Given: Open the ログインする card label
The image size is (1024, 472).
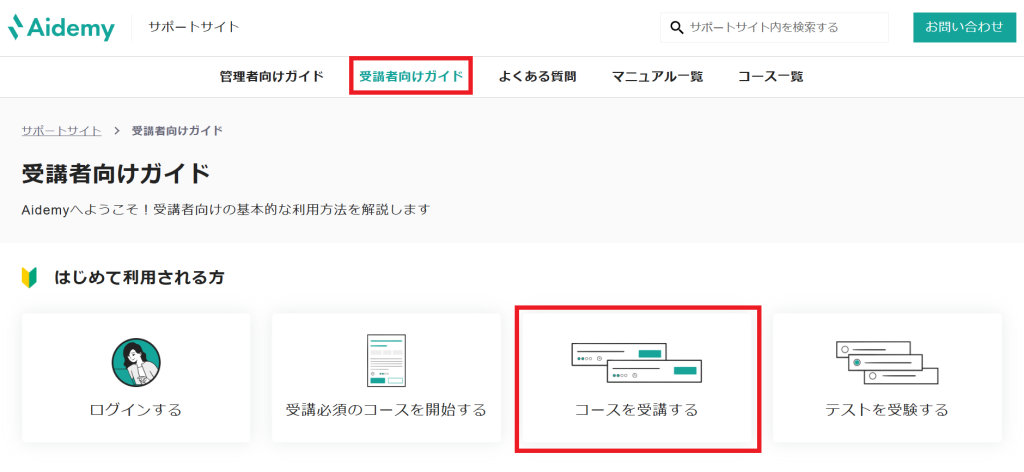Looking at the screenshot, I should [x=136, y=410].
